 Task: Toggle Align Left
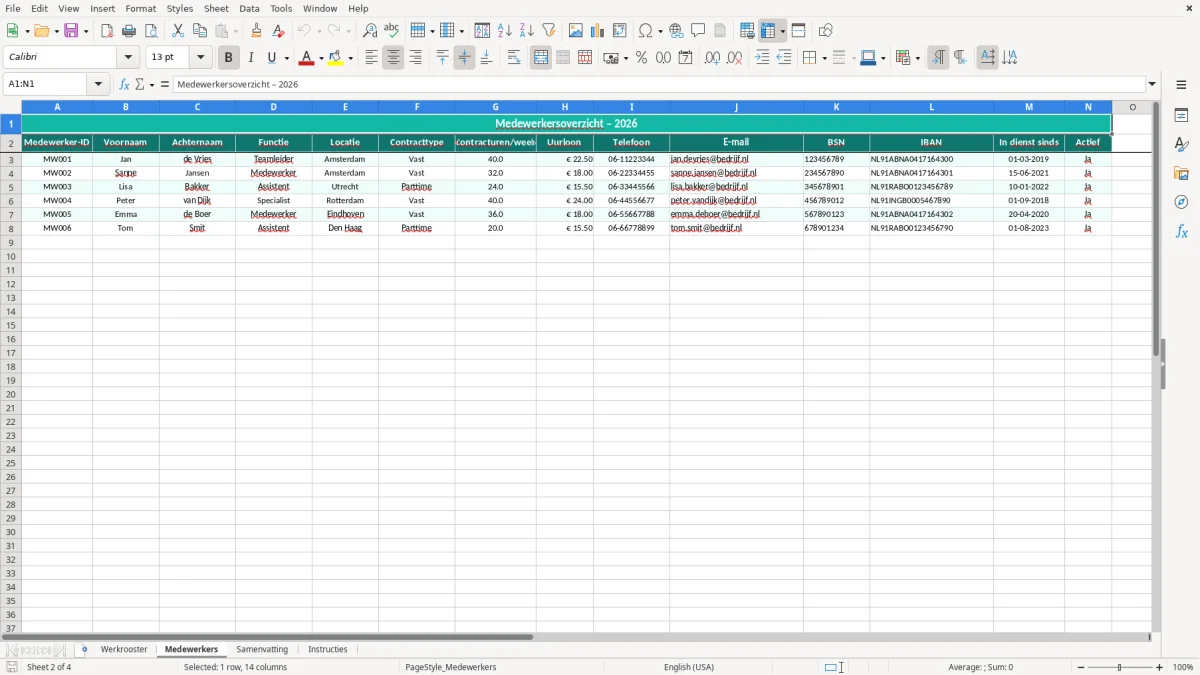371,58
